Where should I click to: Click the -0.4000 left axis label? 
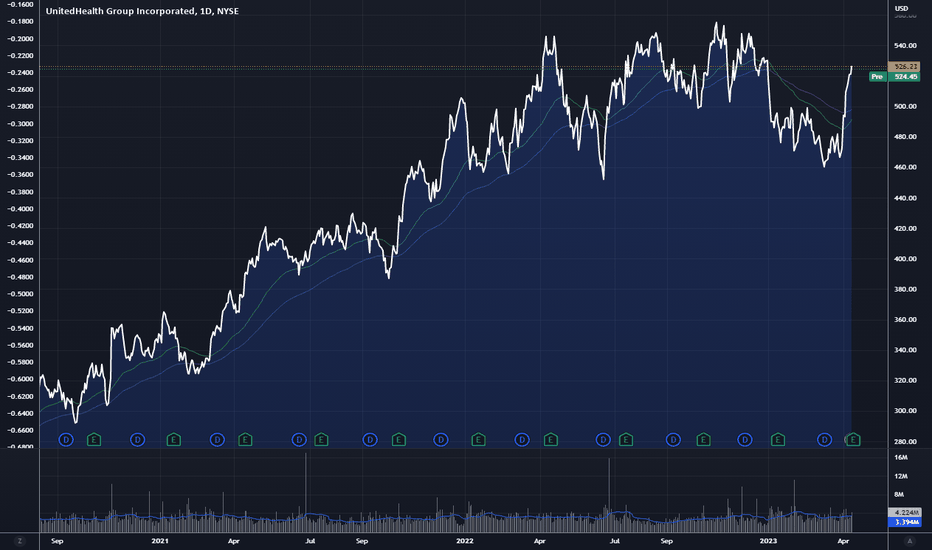(x=20, y=209)
